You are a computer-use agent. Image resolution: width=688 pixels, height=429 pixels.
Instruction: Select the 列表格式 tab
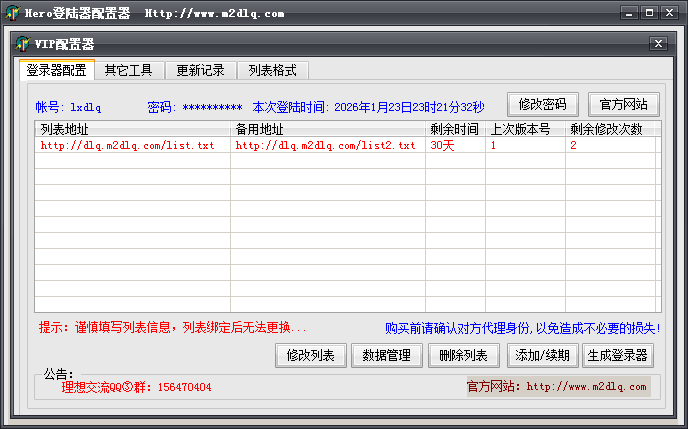click(272, 70)
